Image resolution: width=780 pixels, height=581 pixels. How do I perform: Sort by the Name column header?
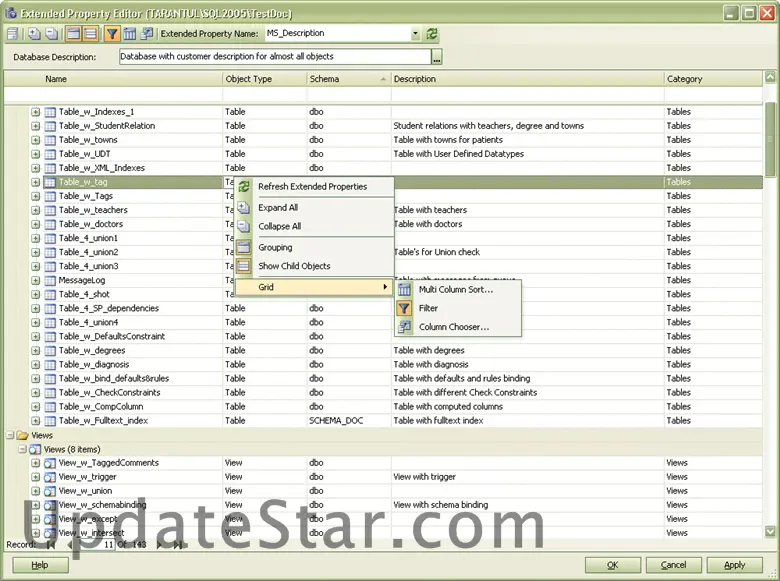point(113,79)
